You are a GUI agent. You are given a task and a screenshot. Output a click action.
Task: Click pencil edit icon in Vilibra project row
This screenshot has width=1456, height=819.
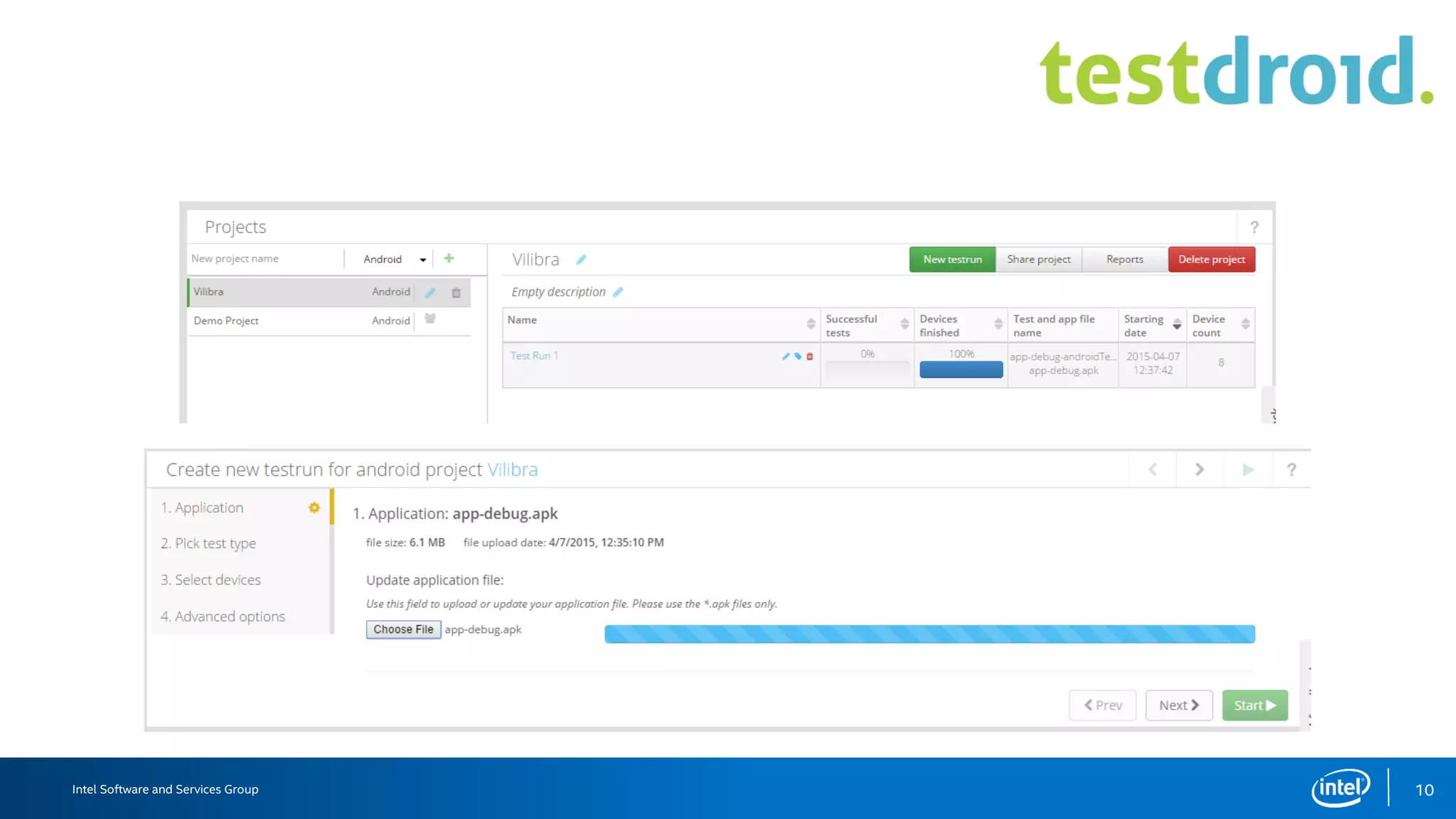430,292
